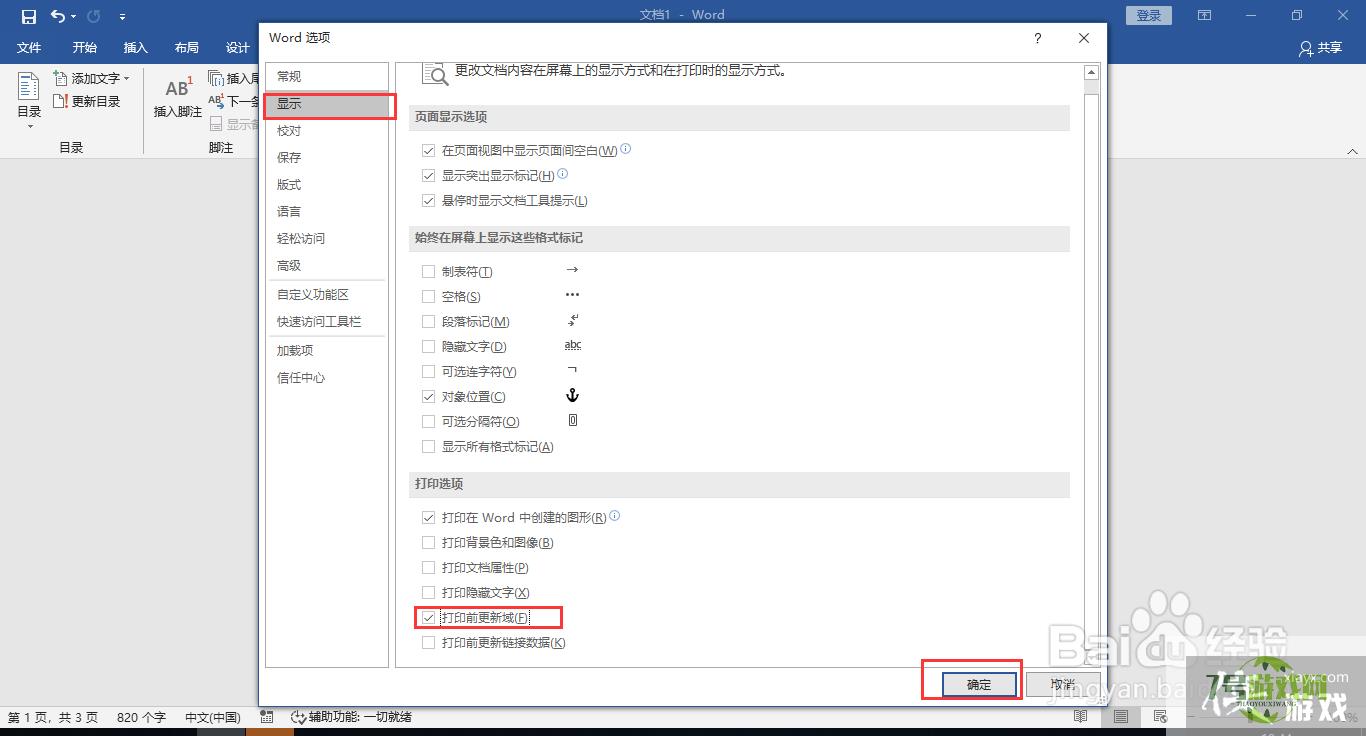Switch to the 插入 ribbon tab
Screen dimensions: 1366x736
(x=135, y=47)
